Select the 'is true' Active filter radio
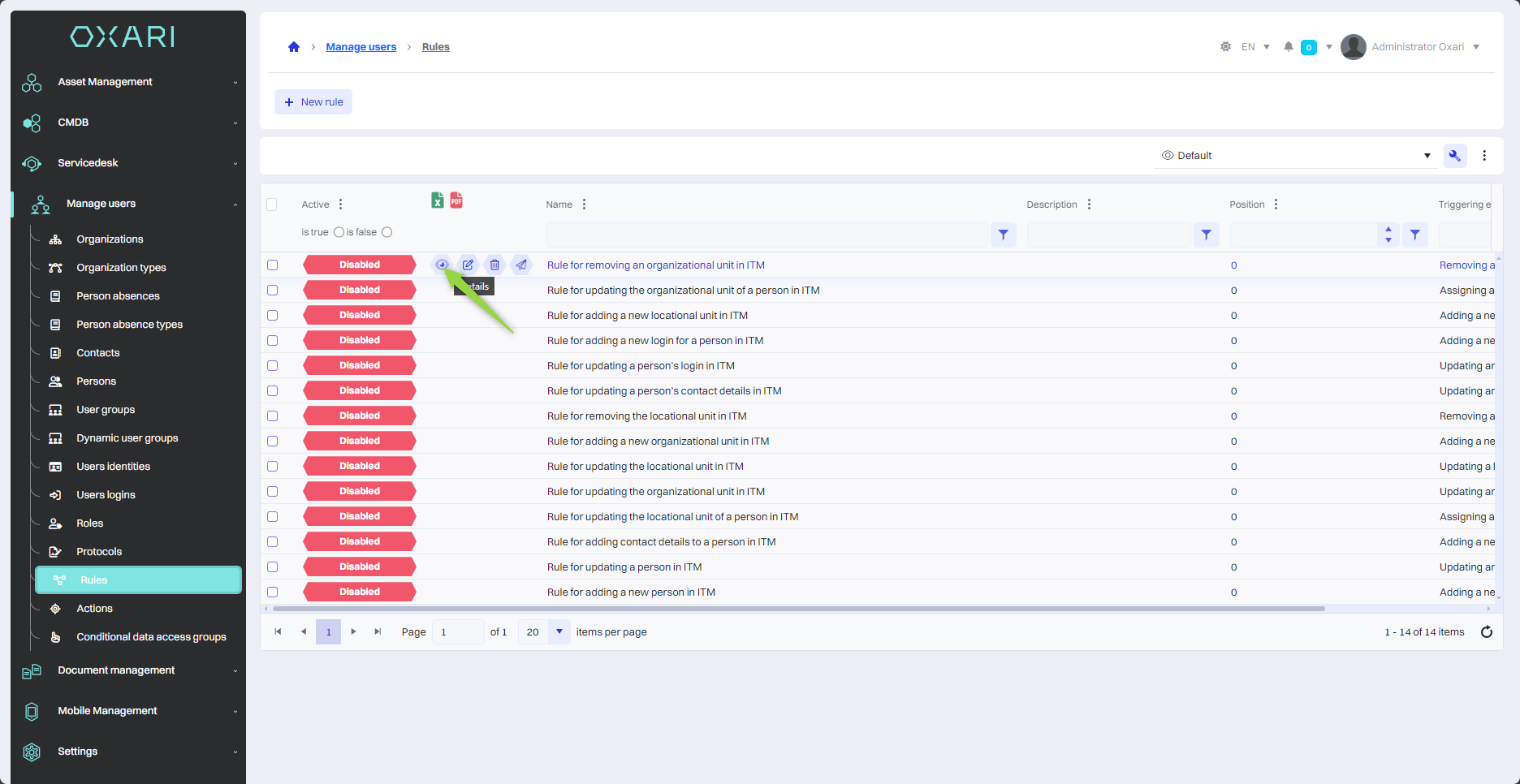This screenshot has height=784, width=1520. (339, 232)
